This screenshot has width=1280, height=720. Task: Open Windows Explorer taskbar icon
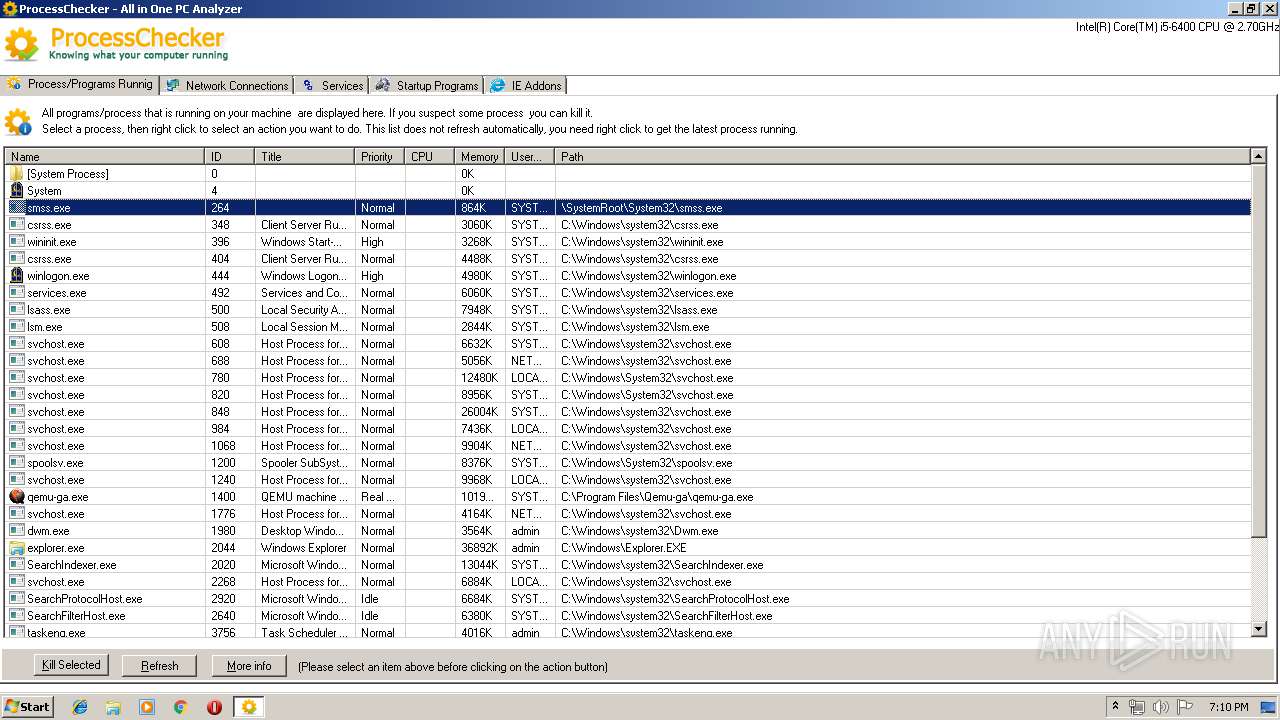(x=113, y=707)
